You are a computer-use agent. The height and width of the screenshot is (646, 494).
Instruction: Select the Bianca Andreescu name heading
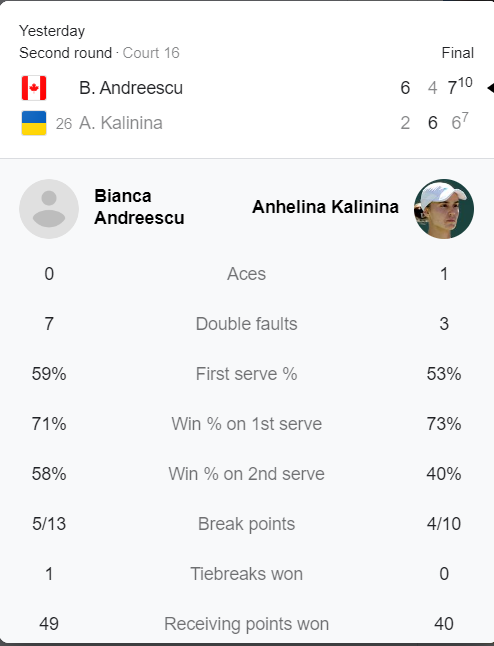139,207
